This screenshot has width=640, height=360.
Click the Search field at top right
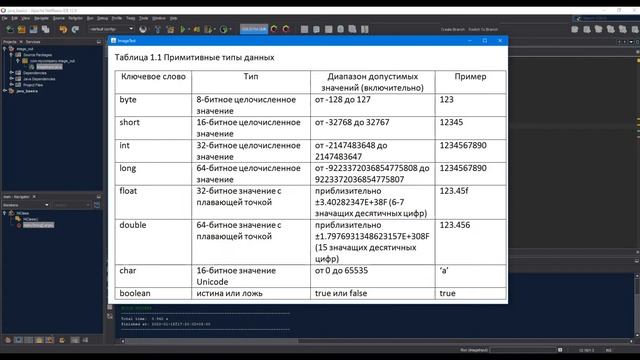click(x=606, y=18)
